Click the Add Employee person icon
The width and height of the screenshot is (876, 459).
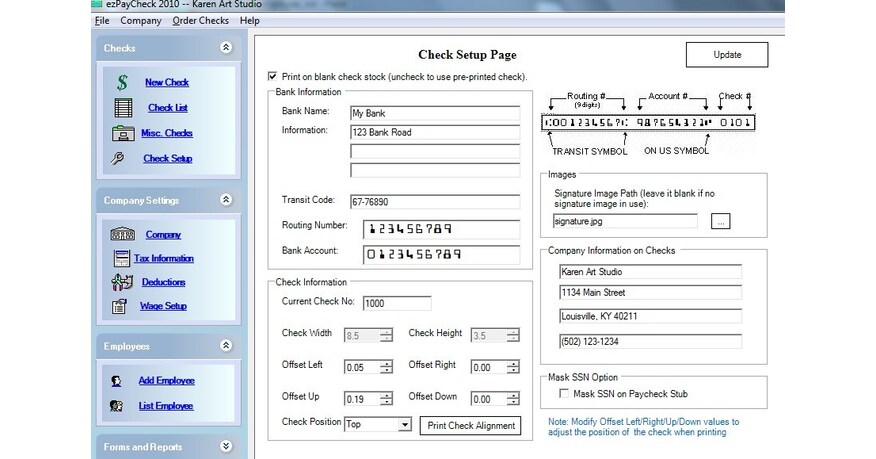116,381
